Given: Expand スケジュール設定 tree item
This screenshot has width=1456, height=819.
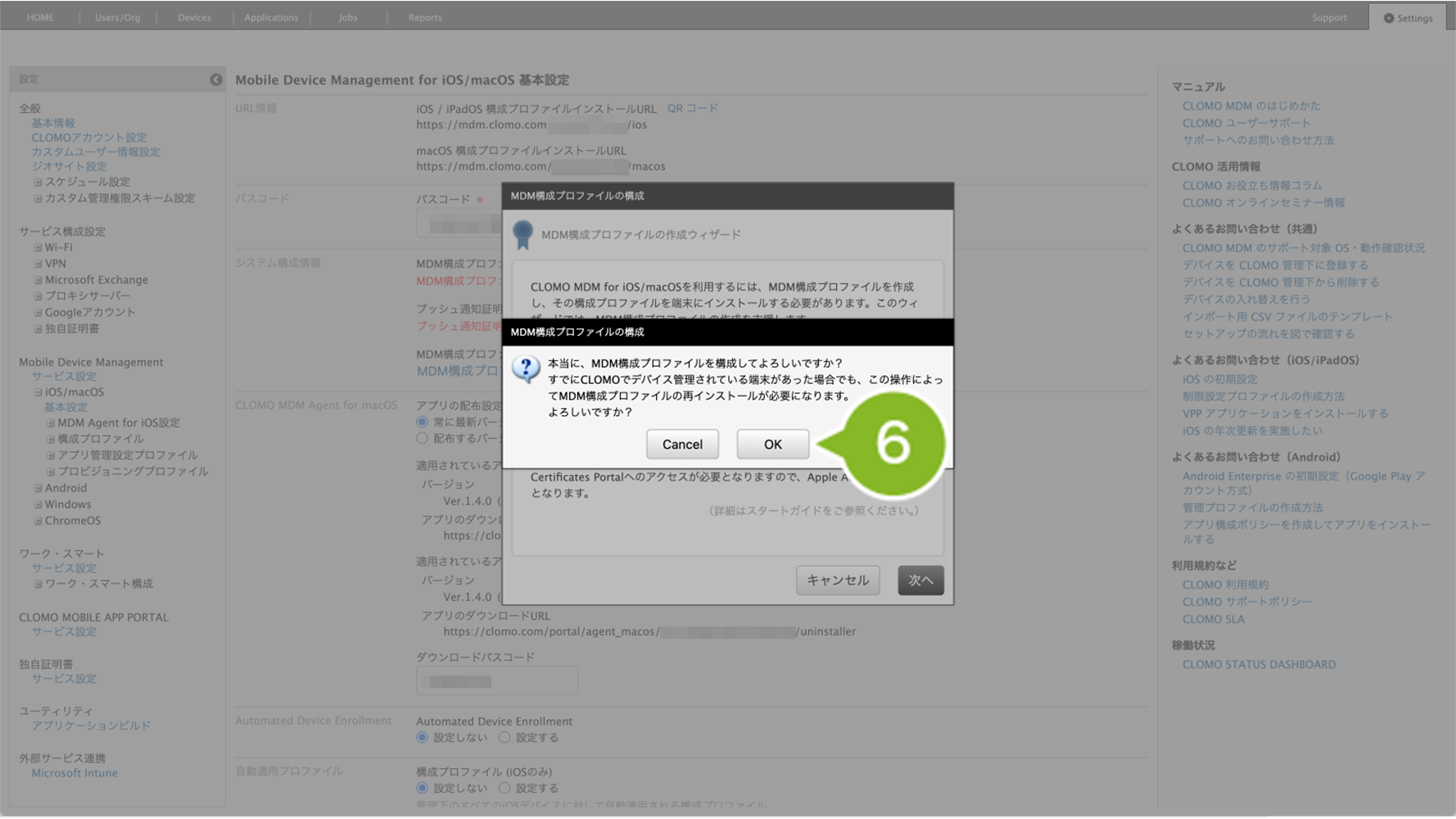Looking at the screenshot, I should coord(38,182).
